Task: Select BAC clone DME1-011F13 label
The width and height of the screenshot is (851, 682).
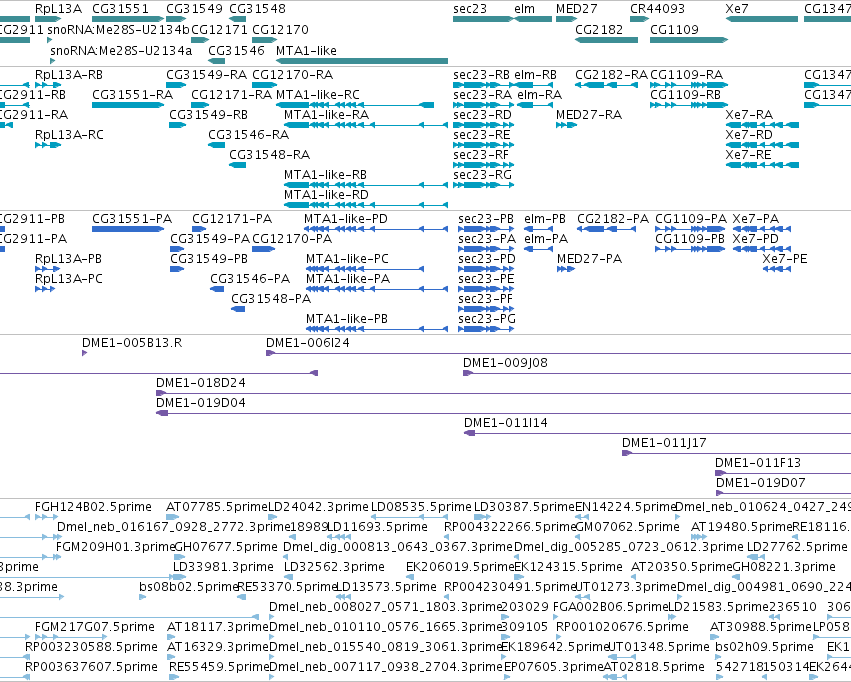Action: click(758, 463)
